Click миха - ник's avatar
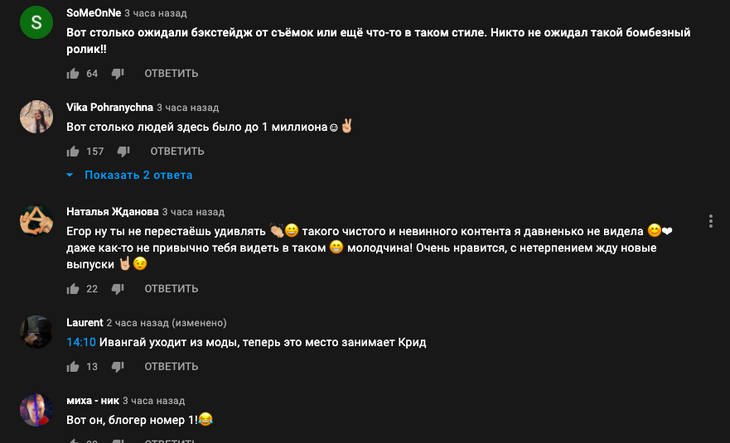The width and height of the screenshot is (730, 443). (x=37, y=409)
